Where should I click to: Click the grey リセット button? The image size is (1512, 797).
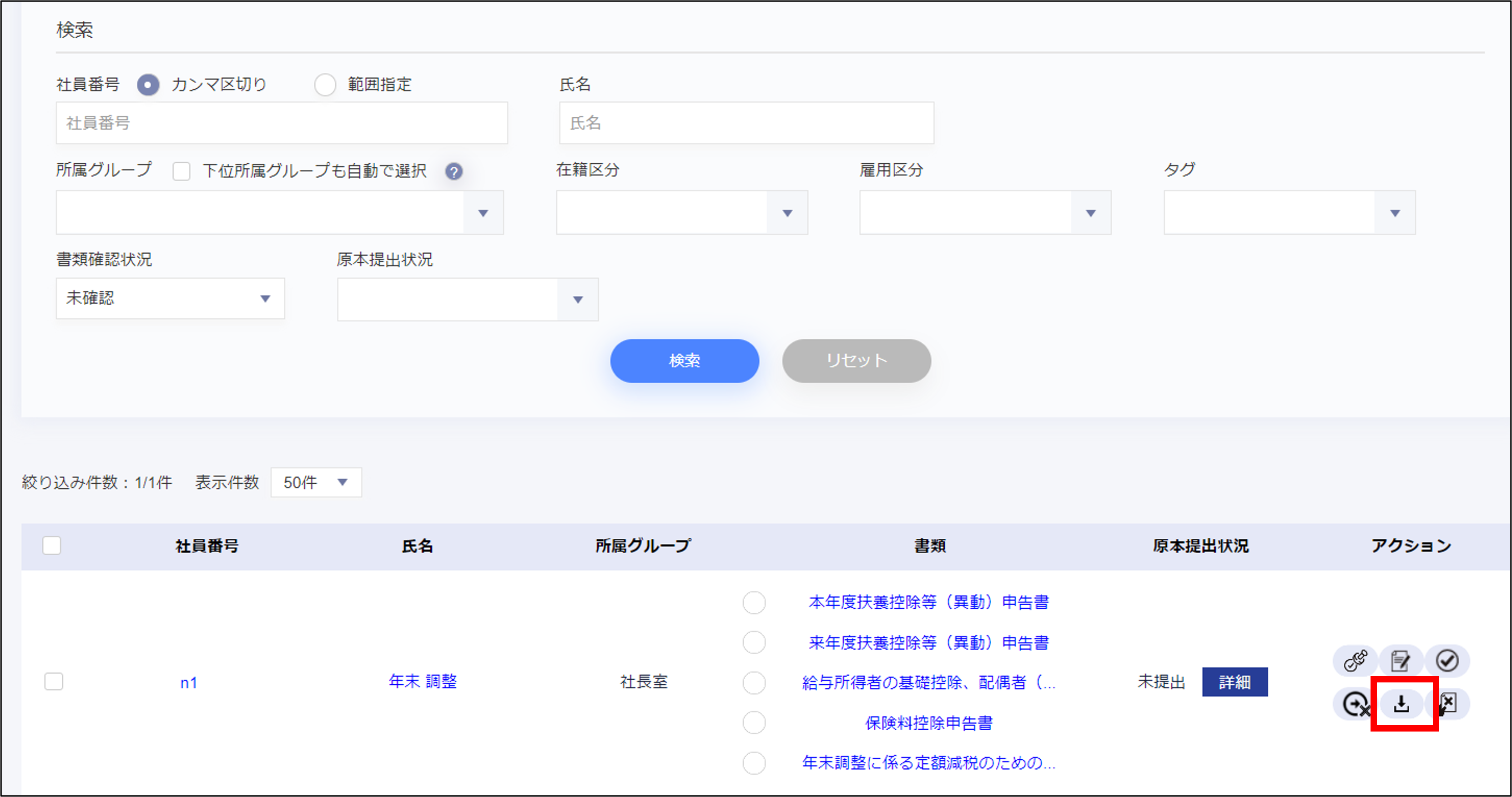857,361
